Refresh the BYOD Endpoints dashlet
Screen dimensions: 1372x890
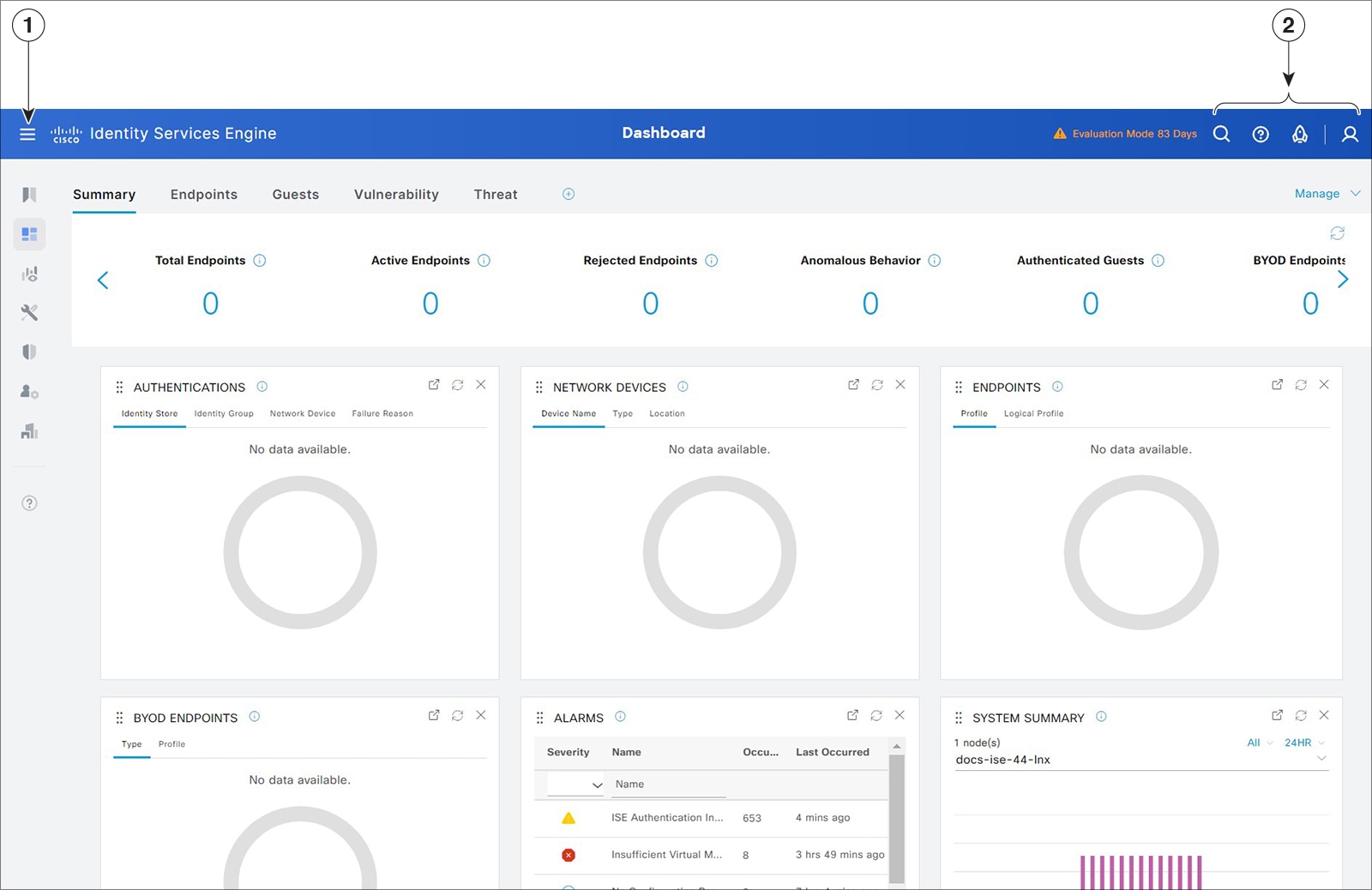click(x=458, y=715)
